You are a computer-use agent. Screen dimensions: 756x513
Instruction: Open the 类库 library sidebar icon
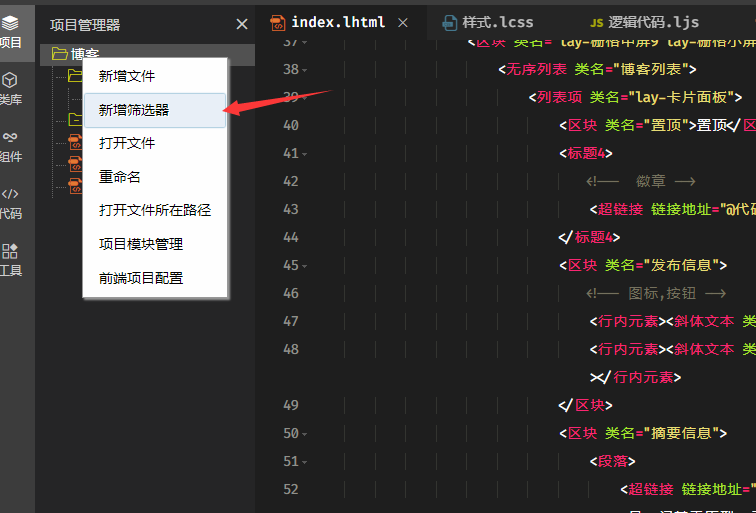(x=11, y=80)
